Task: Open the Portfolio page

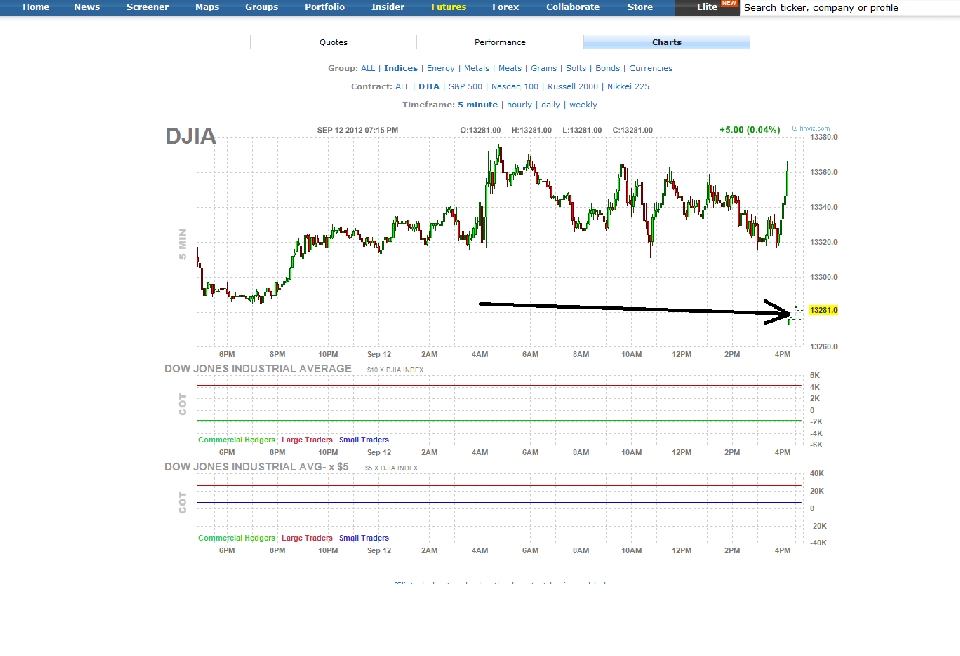Action: [324, 7]
